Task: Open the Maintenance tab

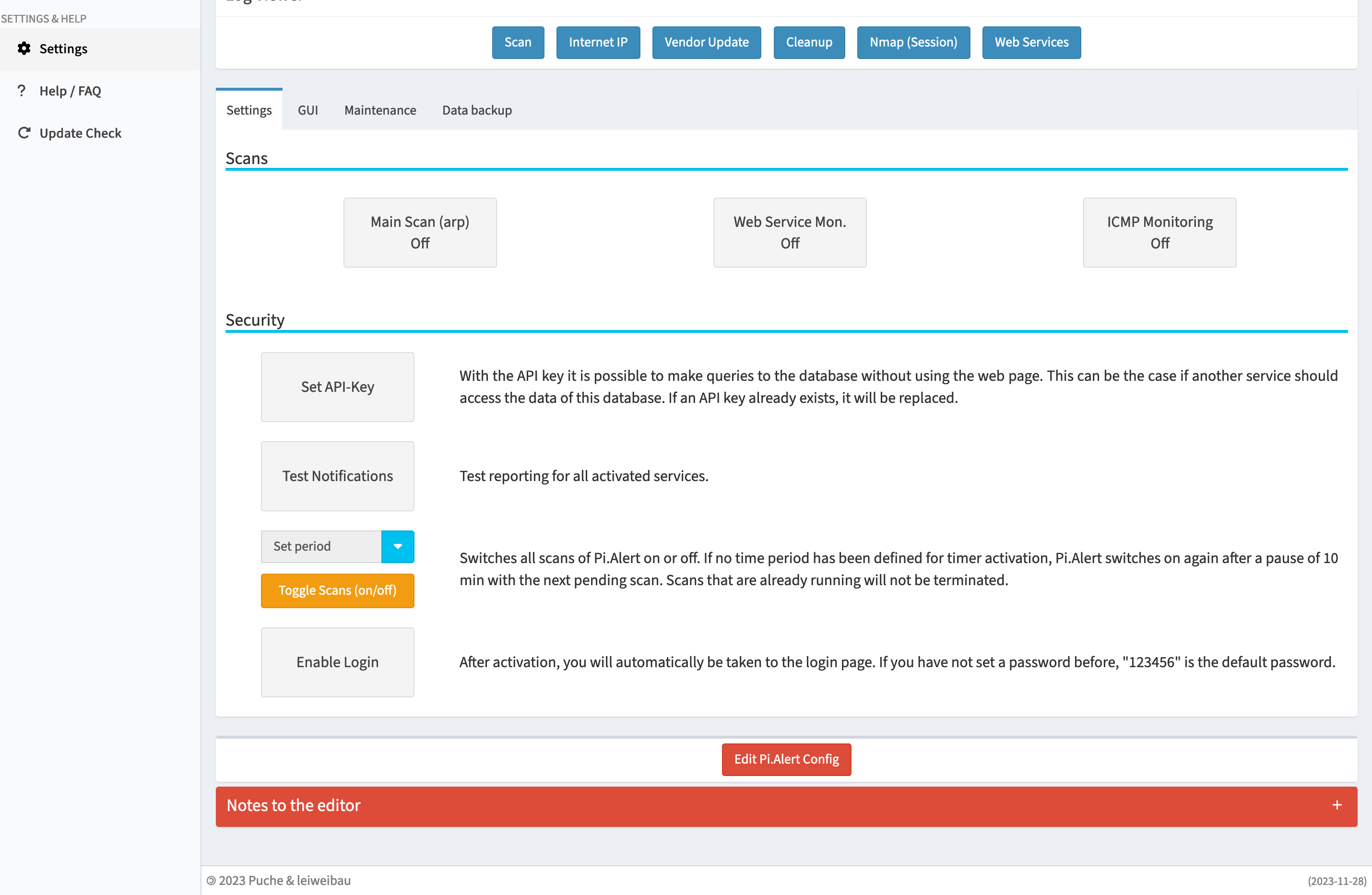Action: pos(380,110)
